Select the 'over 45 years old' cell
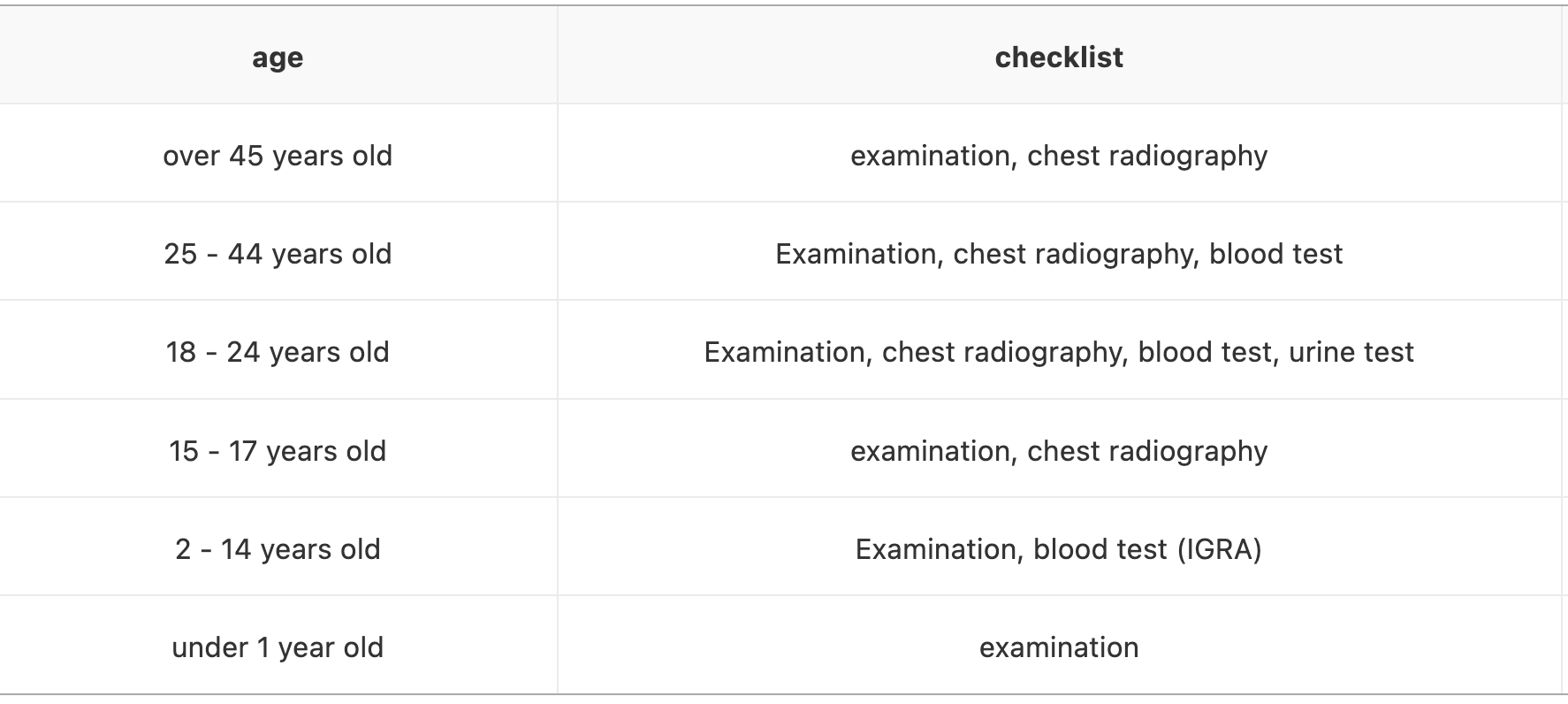This screenshot has width=1568, height=704. (x=278, y=156)
